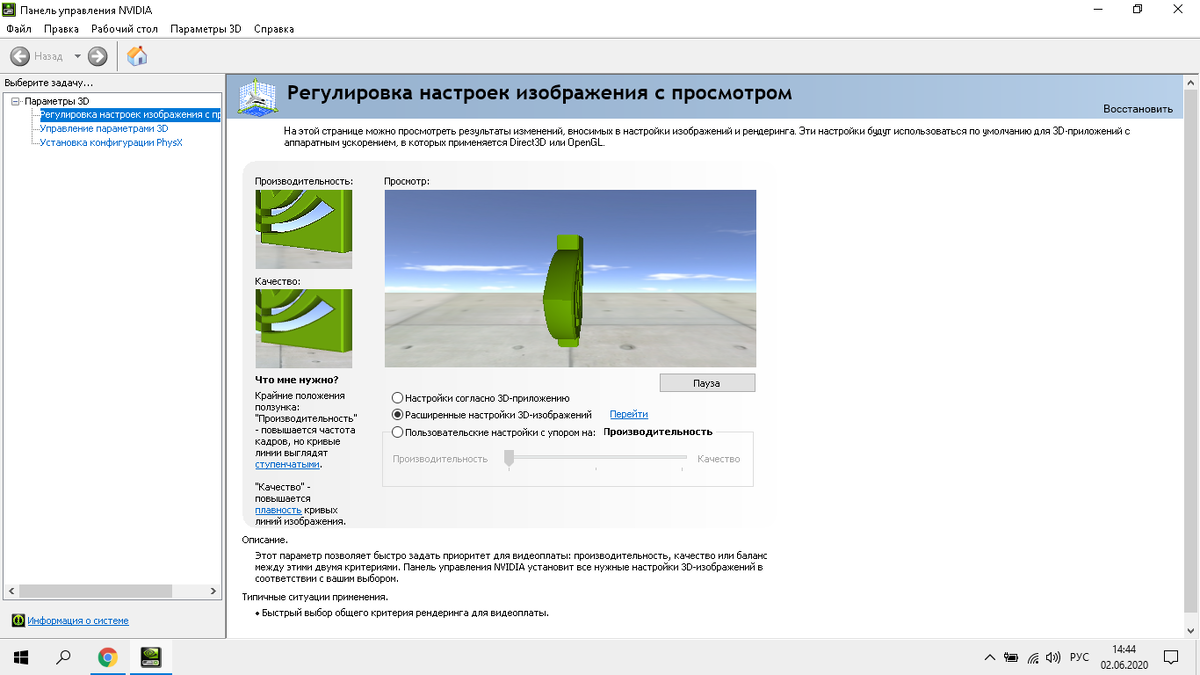
Task: Collapse the Параметры 3D tree node
Action: point(16,101)
